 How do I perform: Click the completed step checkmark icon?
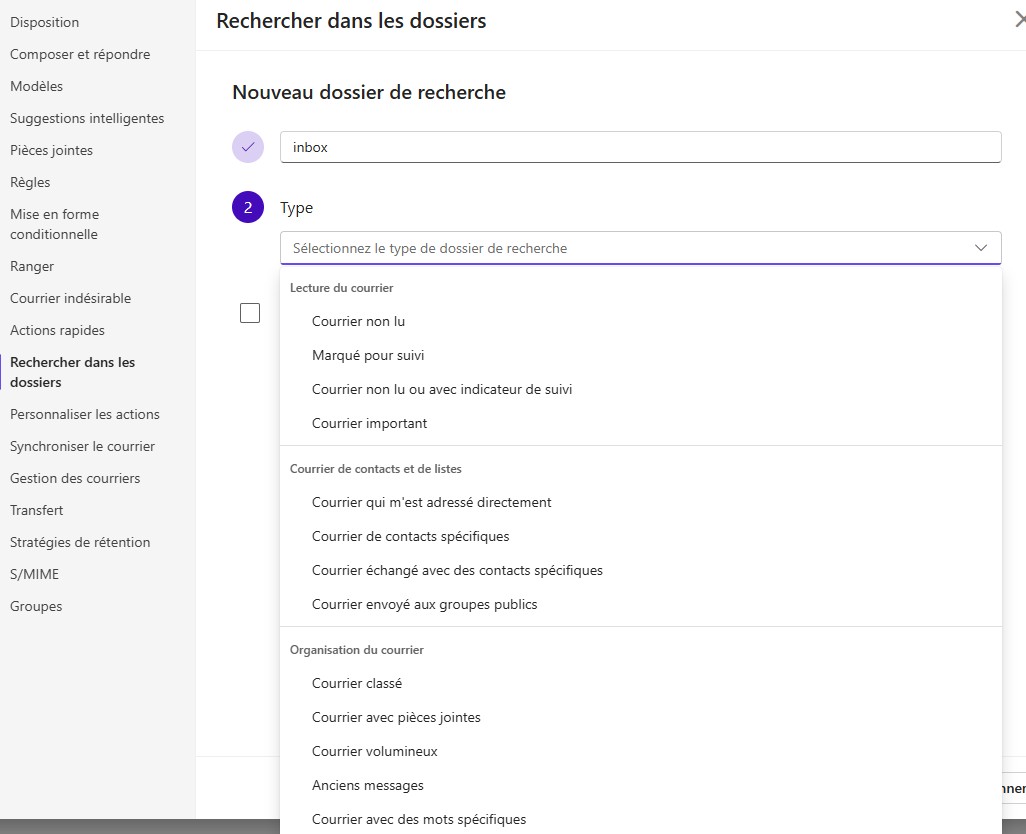coord(248,147)
